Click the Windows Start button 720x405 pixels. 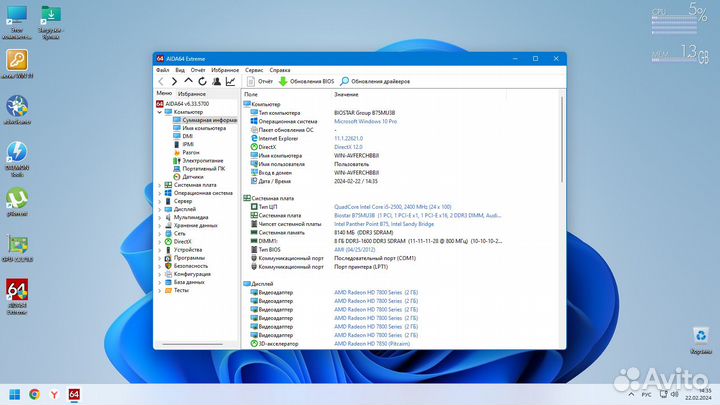(15, 394)
